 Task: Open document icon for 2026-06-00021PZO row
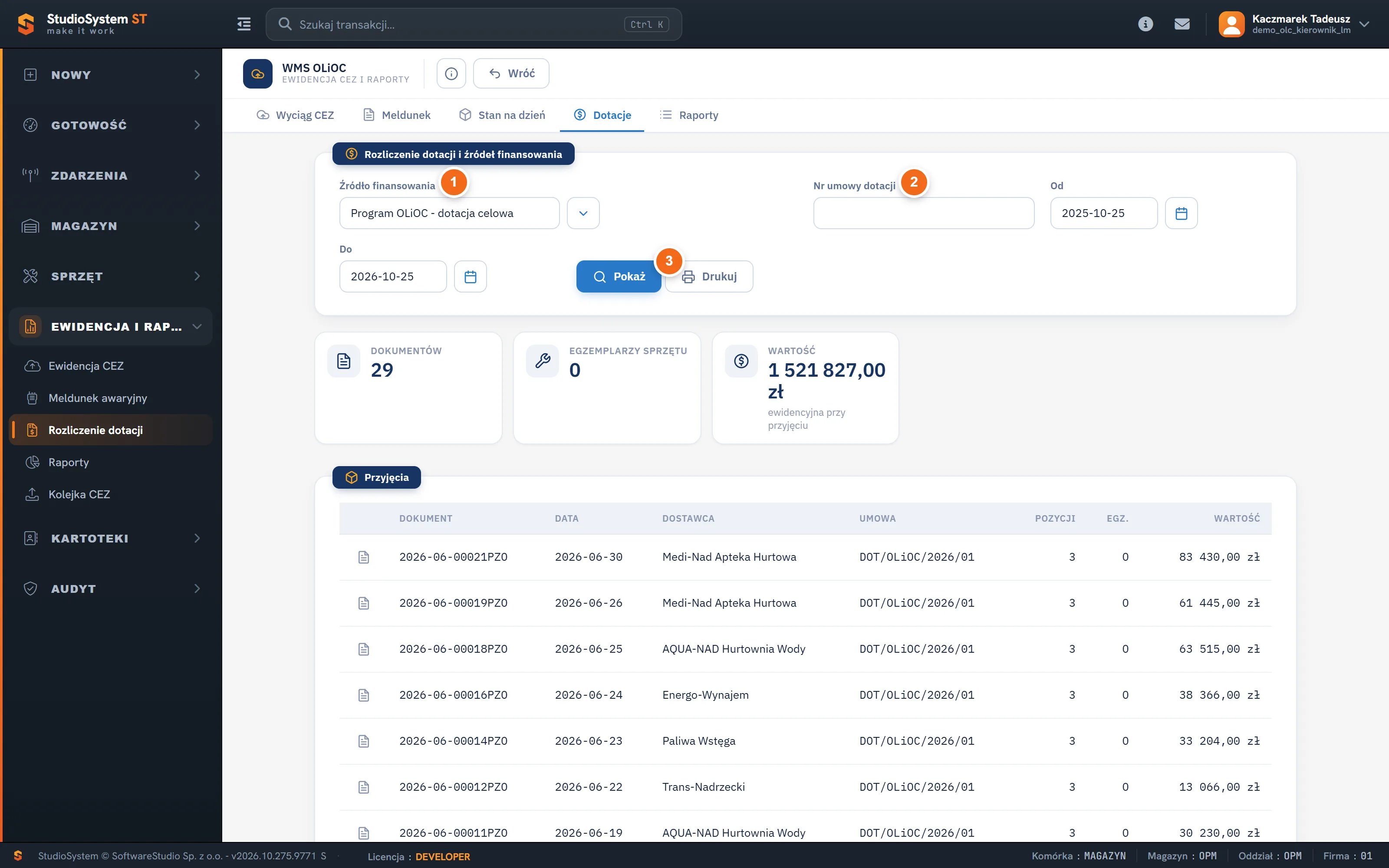(363, 557)
